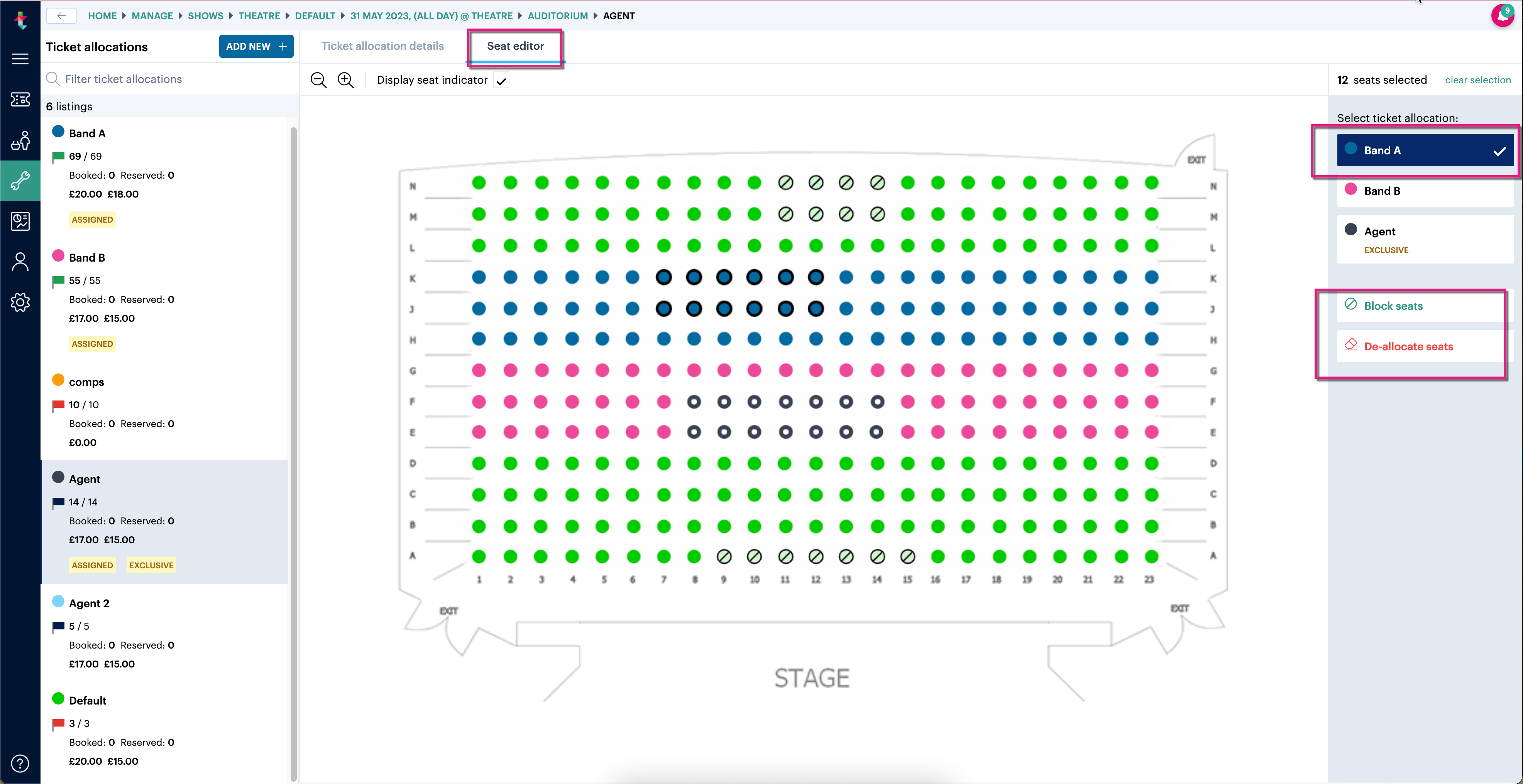Go back using the arrow button

[61, 16]
